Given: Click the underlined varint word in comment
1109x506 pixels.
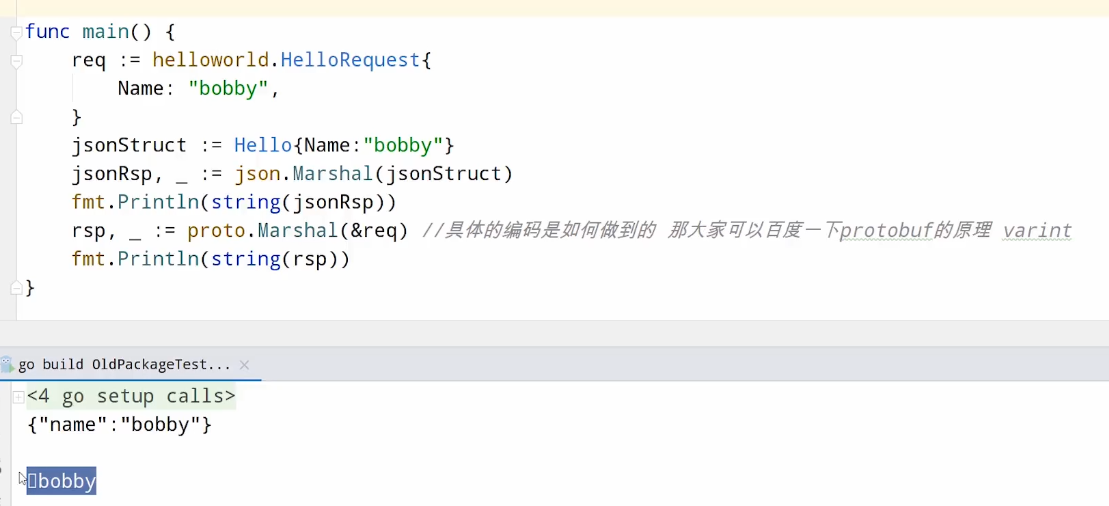Looking at the screenshot, I should coord(1038,231).
